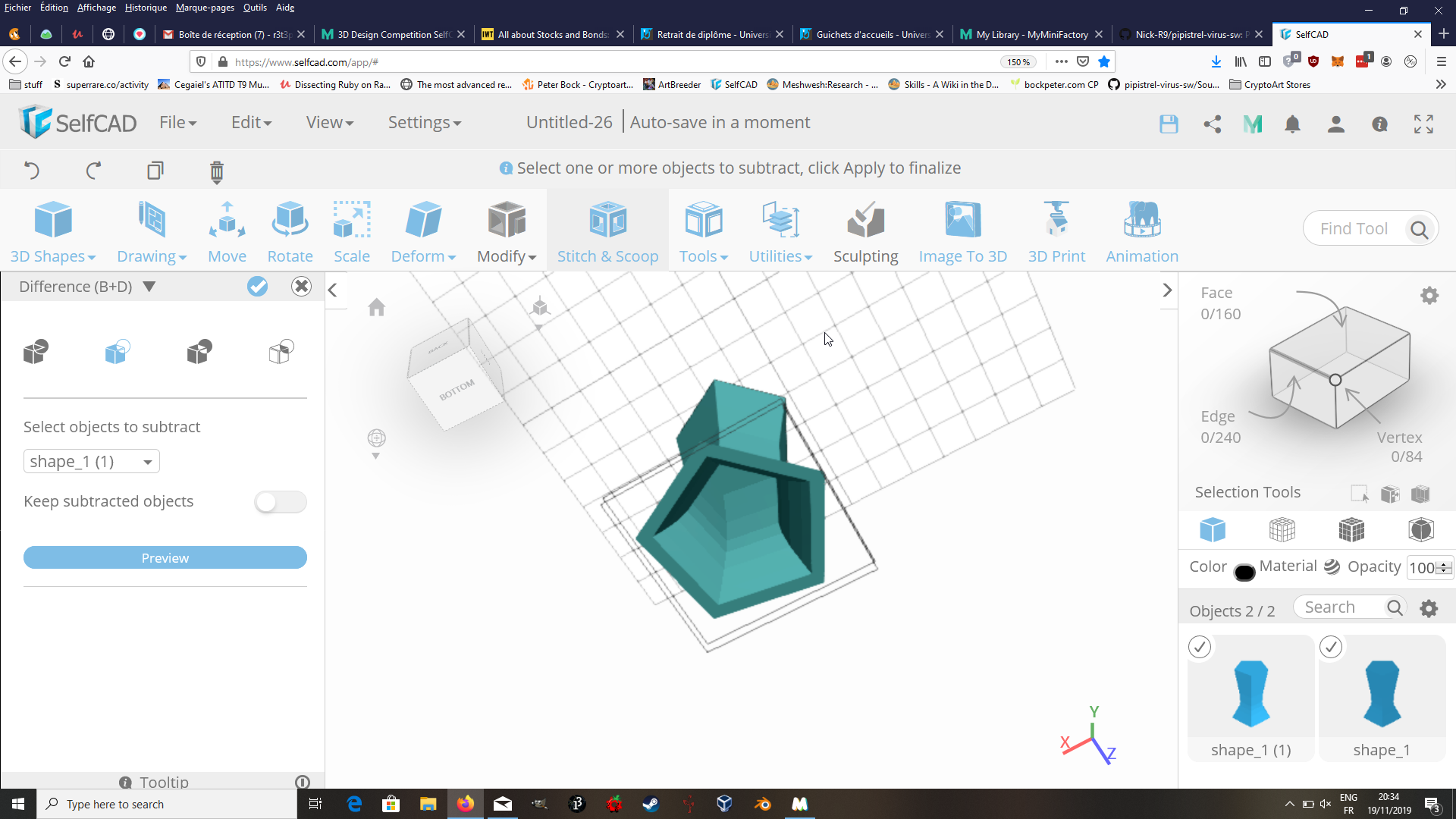The width and height of the screenshot is (1456, 819).
Task: Click the Undo arrow icon
Action: pos(31,170)
